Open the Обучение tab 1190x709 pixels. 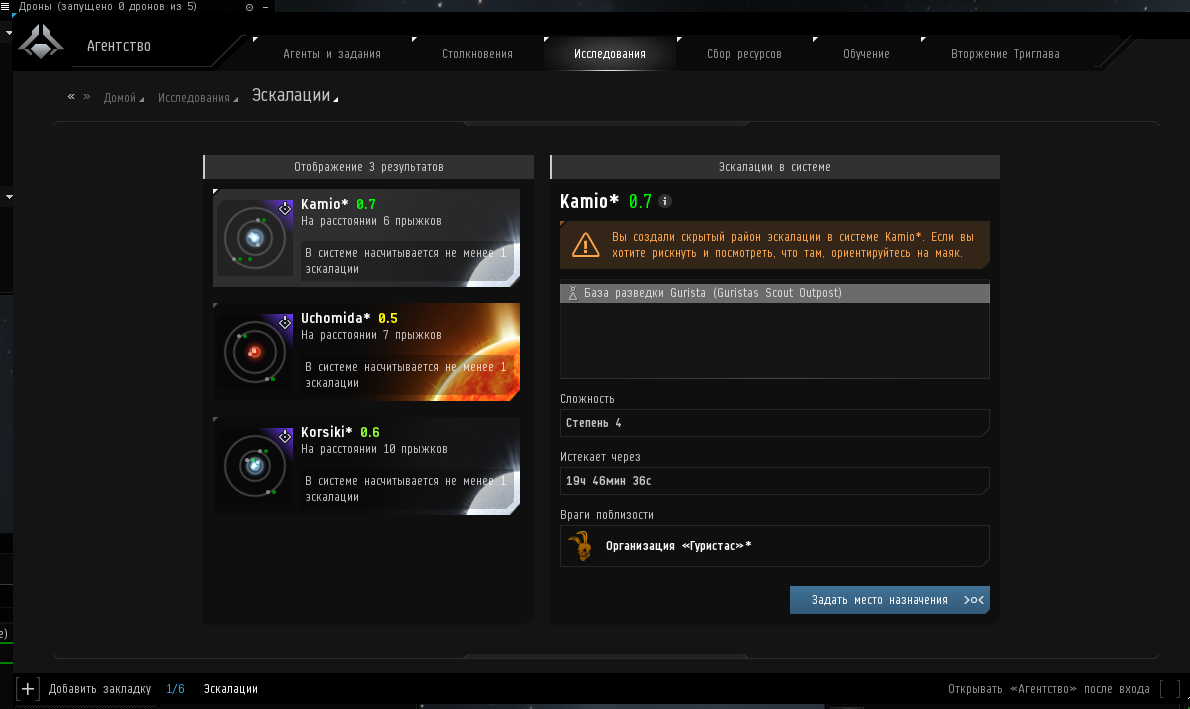pos(866,54)
